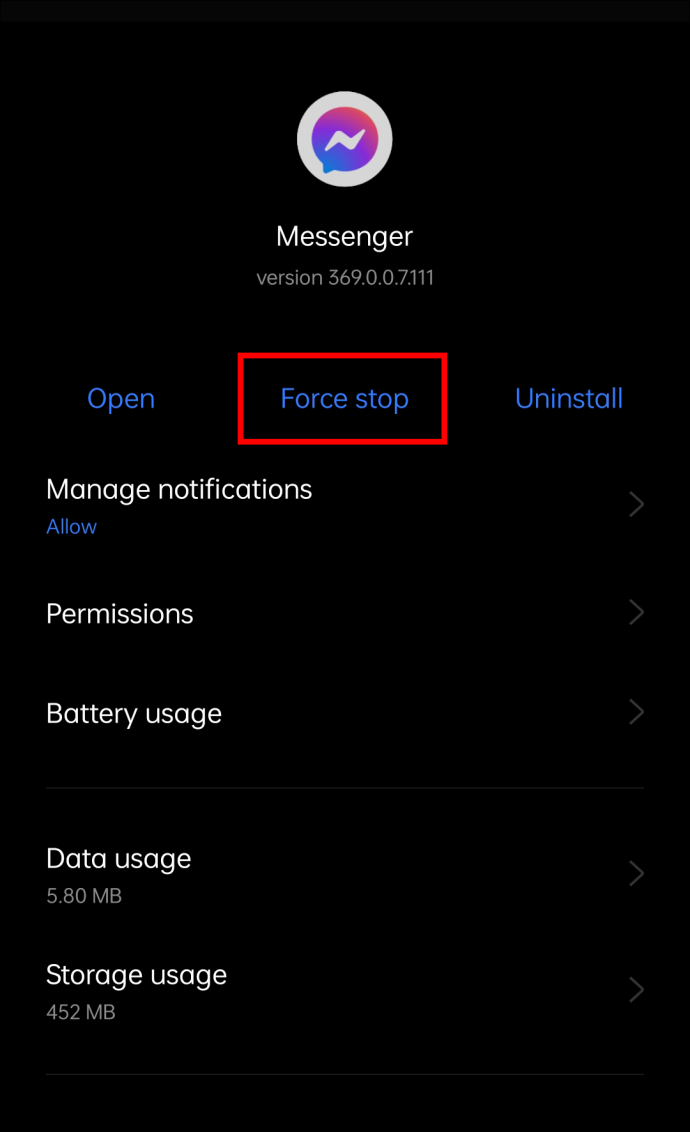Open Storage usage details
690x1132 pixels.
pos(345,990)
